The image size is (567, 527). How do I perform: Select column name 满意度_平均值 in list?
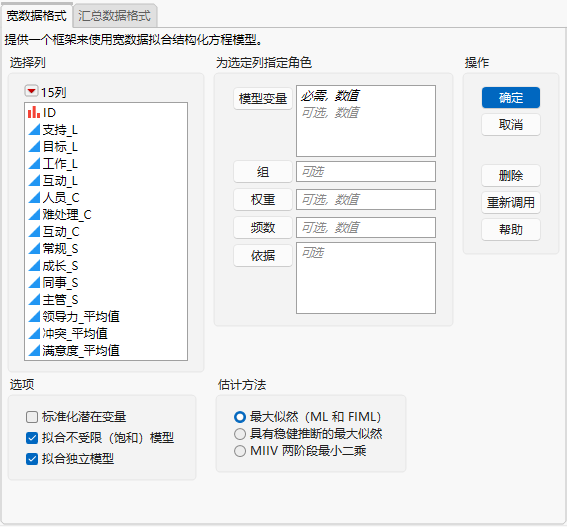pos(81,350)
